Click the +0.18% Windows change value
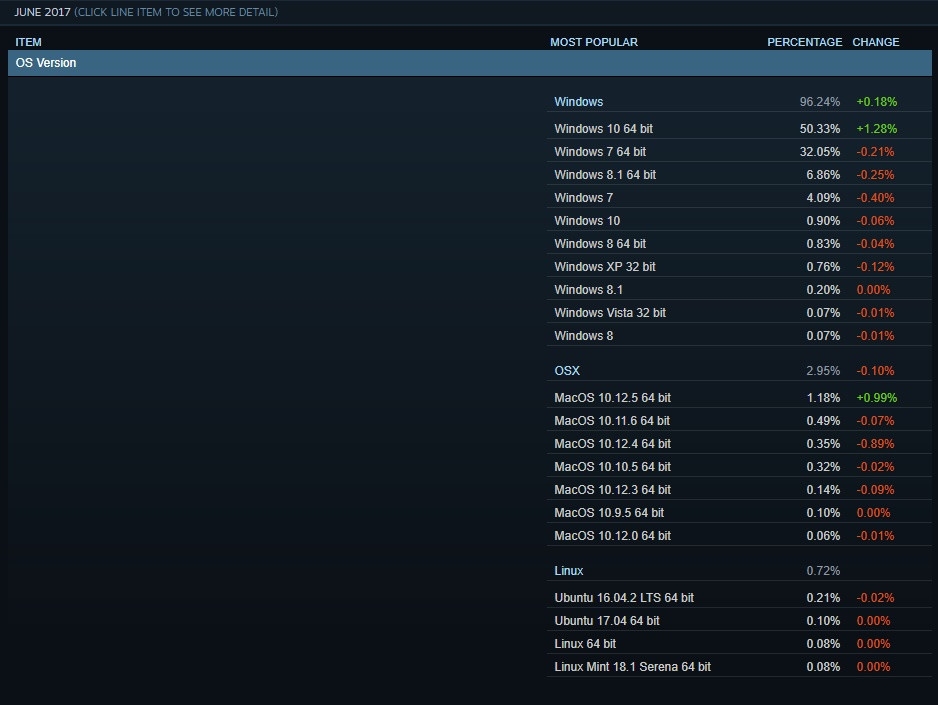 click(x=876, y=102)
